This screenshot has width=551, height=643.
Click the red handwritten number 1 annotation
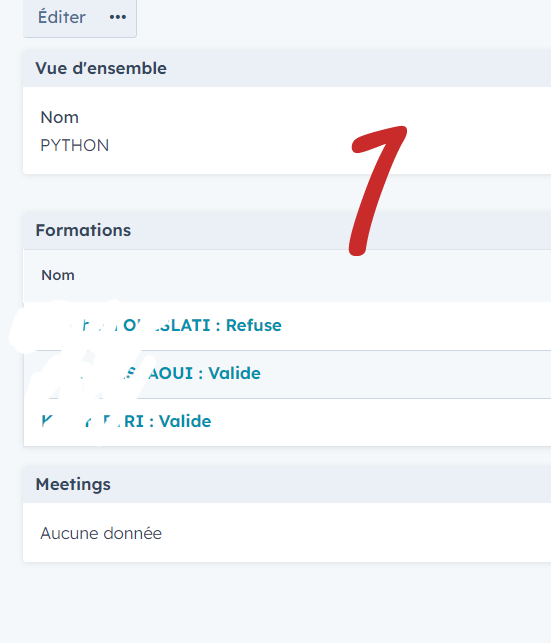coord(377,191)
